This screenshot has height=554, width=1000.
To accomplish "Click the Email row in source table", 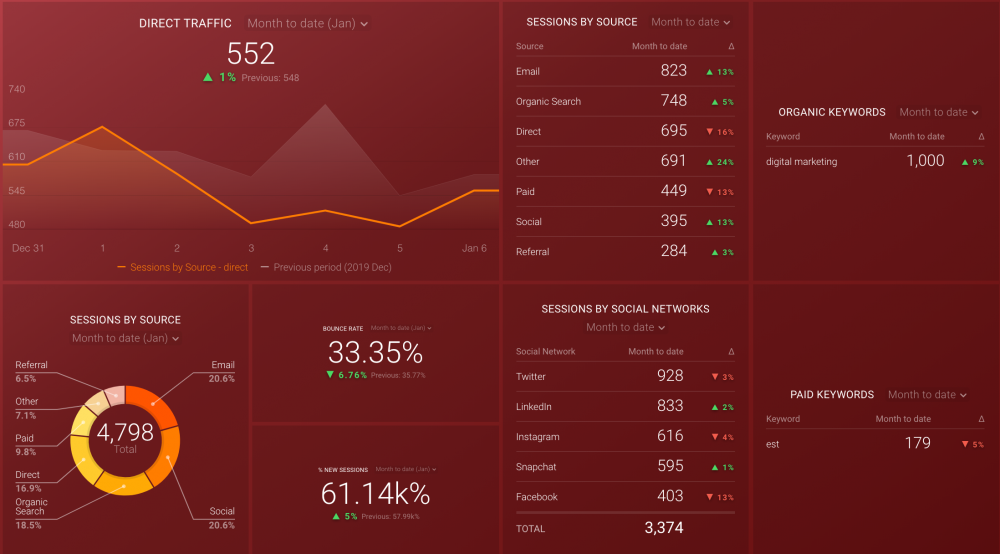I will click(528, 71).
